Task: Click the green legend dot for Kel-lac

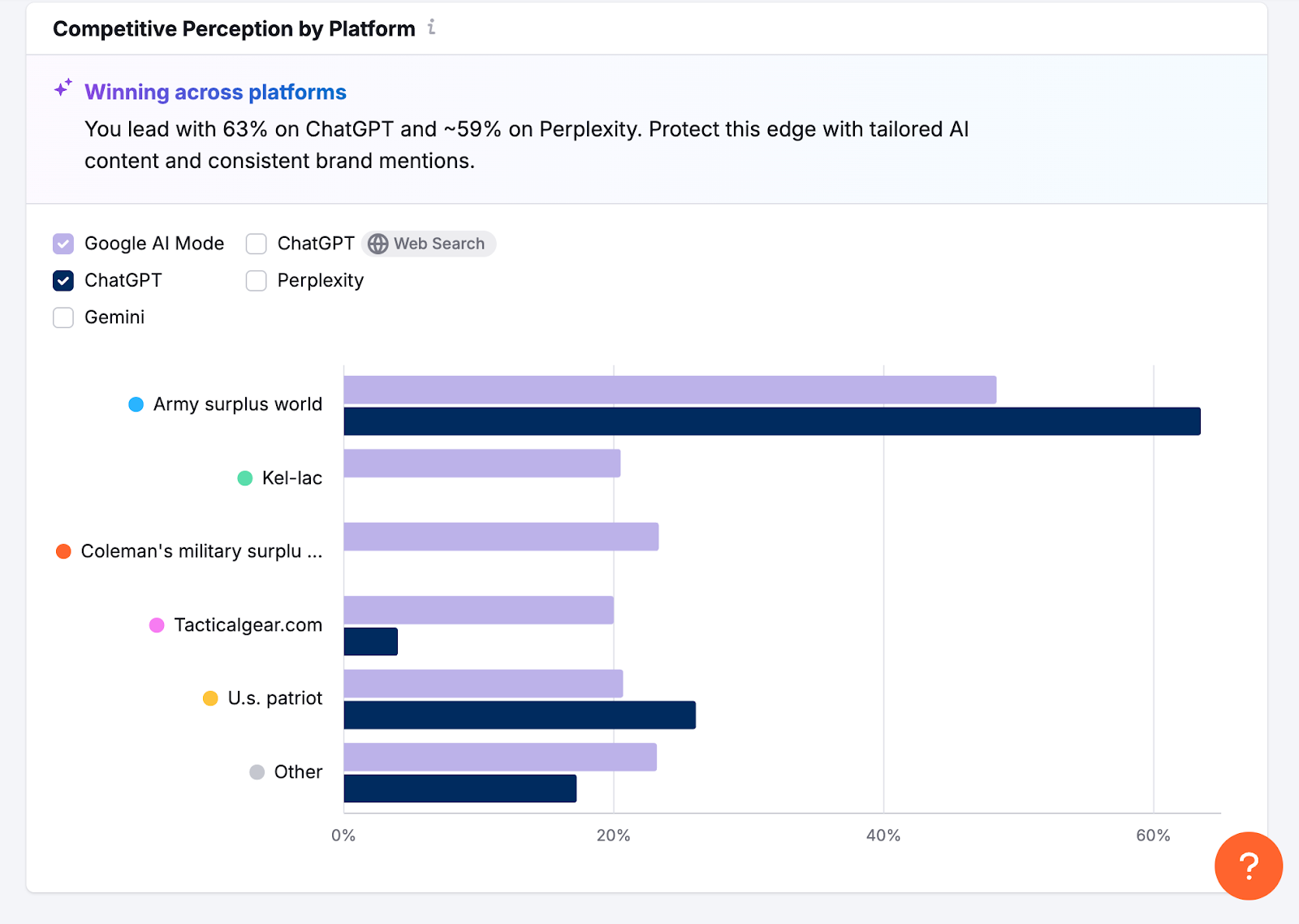Action: point(244,477)
